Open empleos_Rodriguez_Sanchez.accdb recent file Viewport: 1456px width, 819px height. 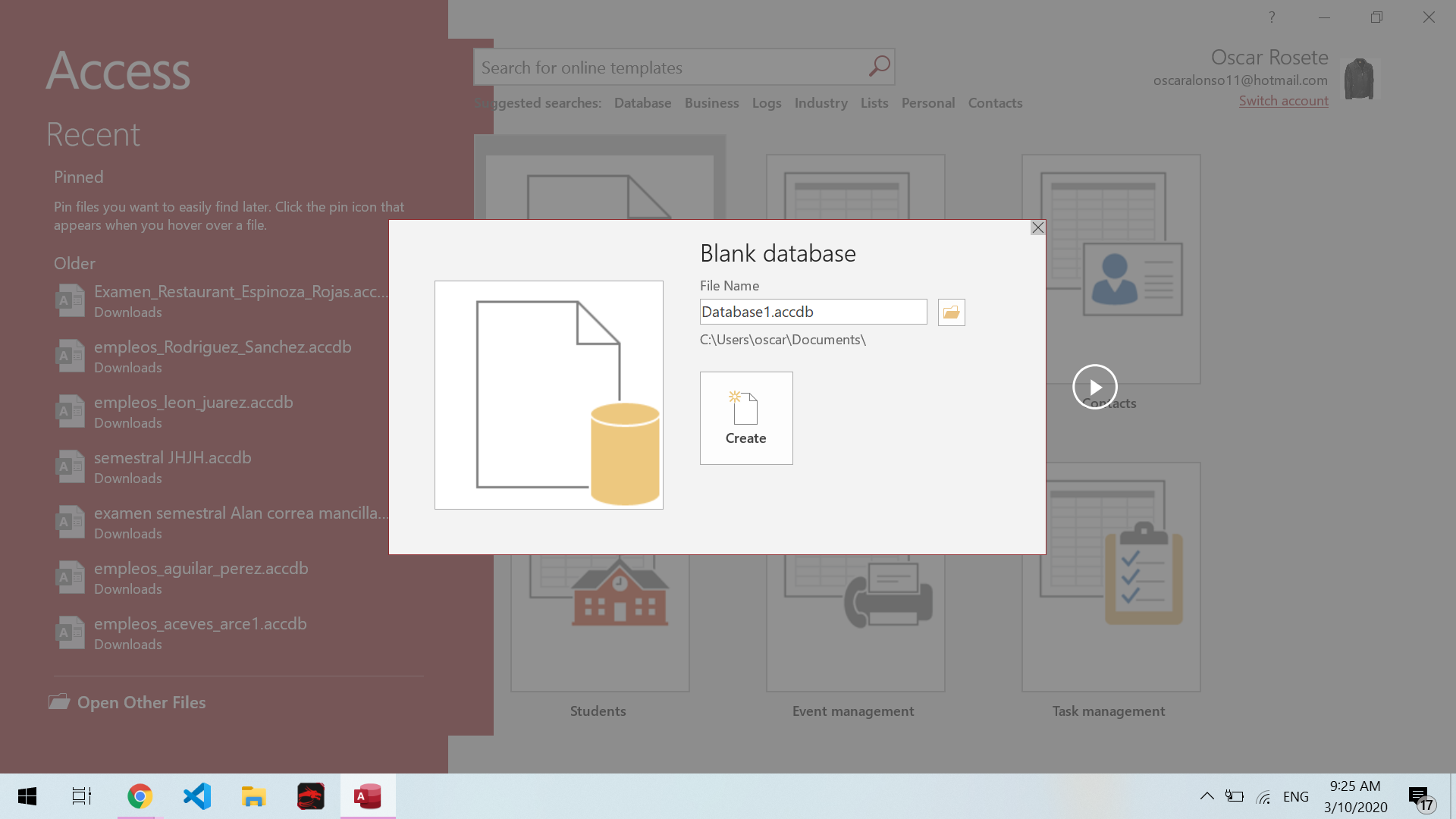222,347
